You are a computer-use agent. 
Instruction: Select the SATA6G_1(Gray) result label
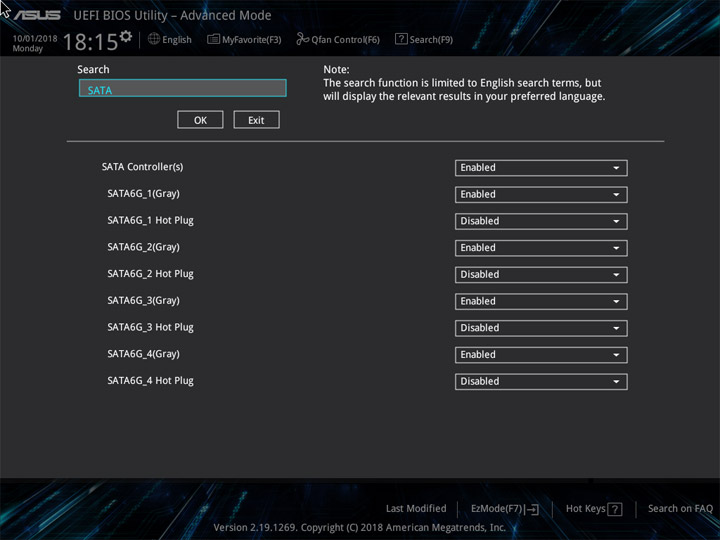(143, 194)
